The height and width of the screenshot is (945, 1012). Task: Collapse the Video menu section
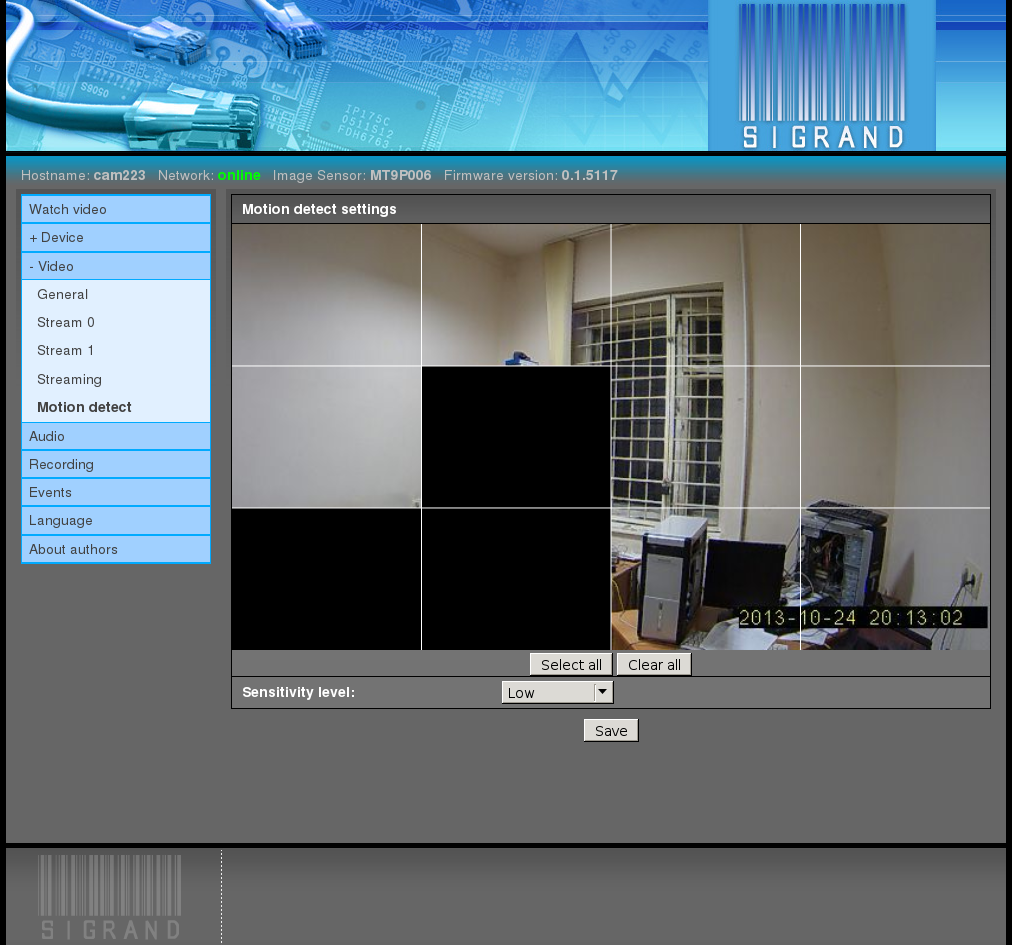click(116, 266)
